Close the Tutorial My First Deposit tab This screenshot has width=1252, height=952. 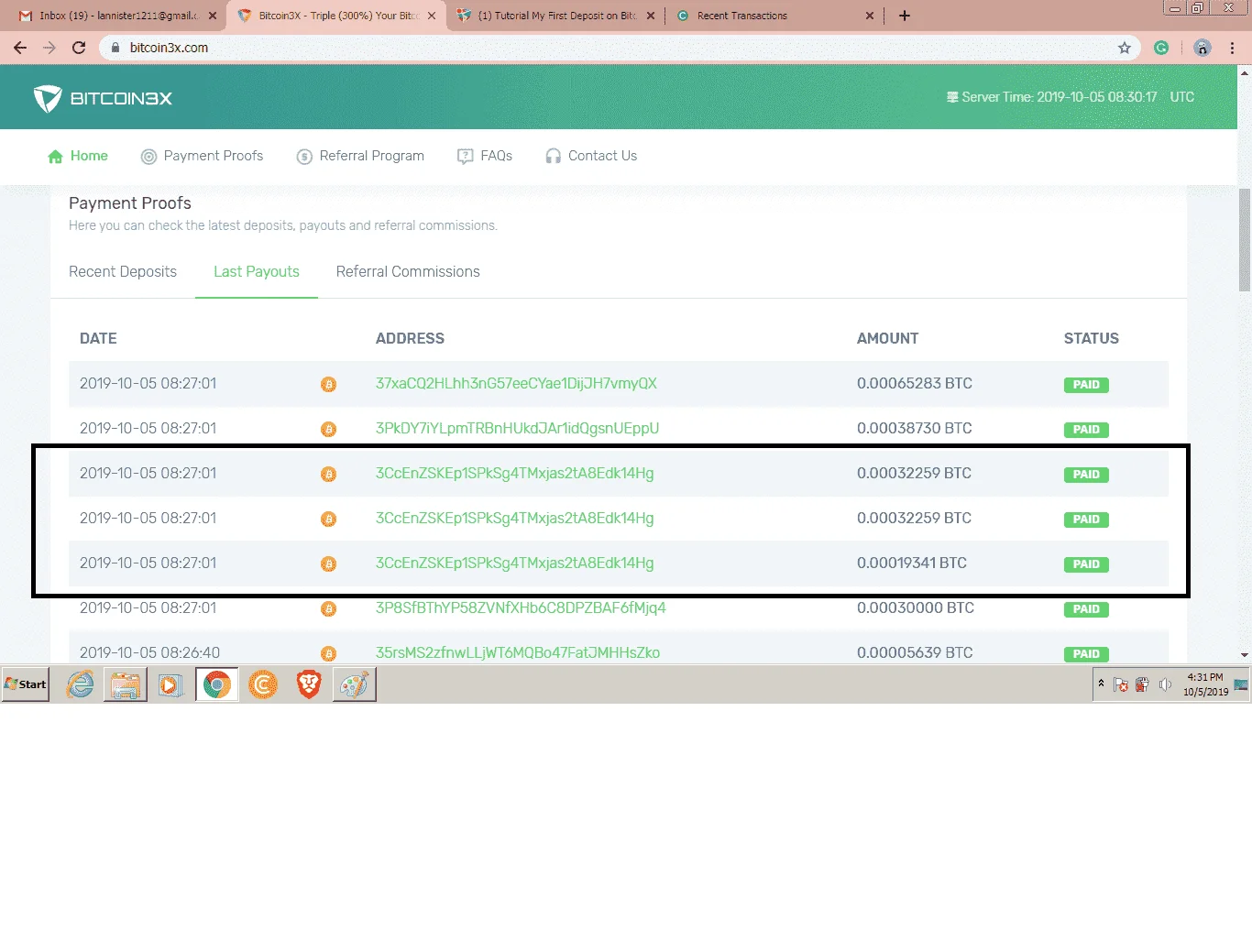point(651,16)
